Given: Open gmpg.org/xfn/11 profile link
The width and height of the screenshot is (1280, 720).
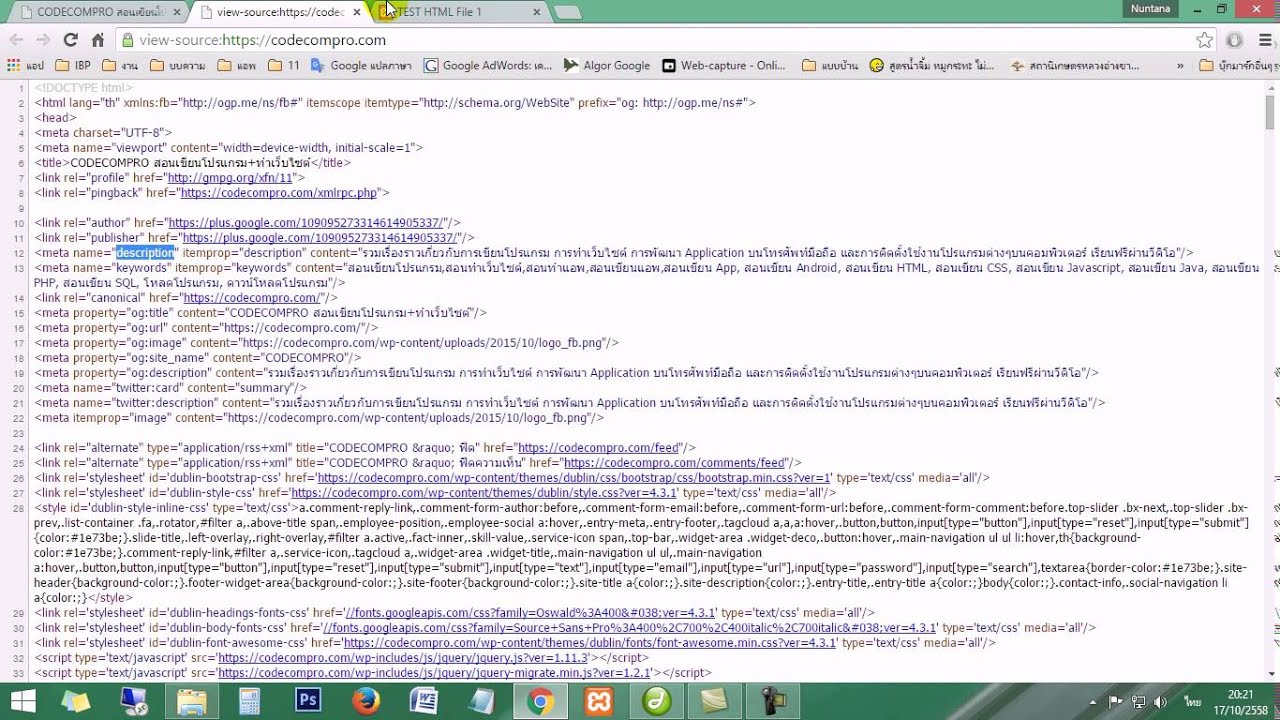Looking at the screenshot, I should click(x=229, y=178).
